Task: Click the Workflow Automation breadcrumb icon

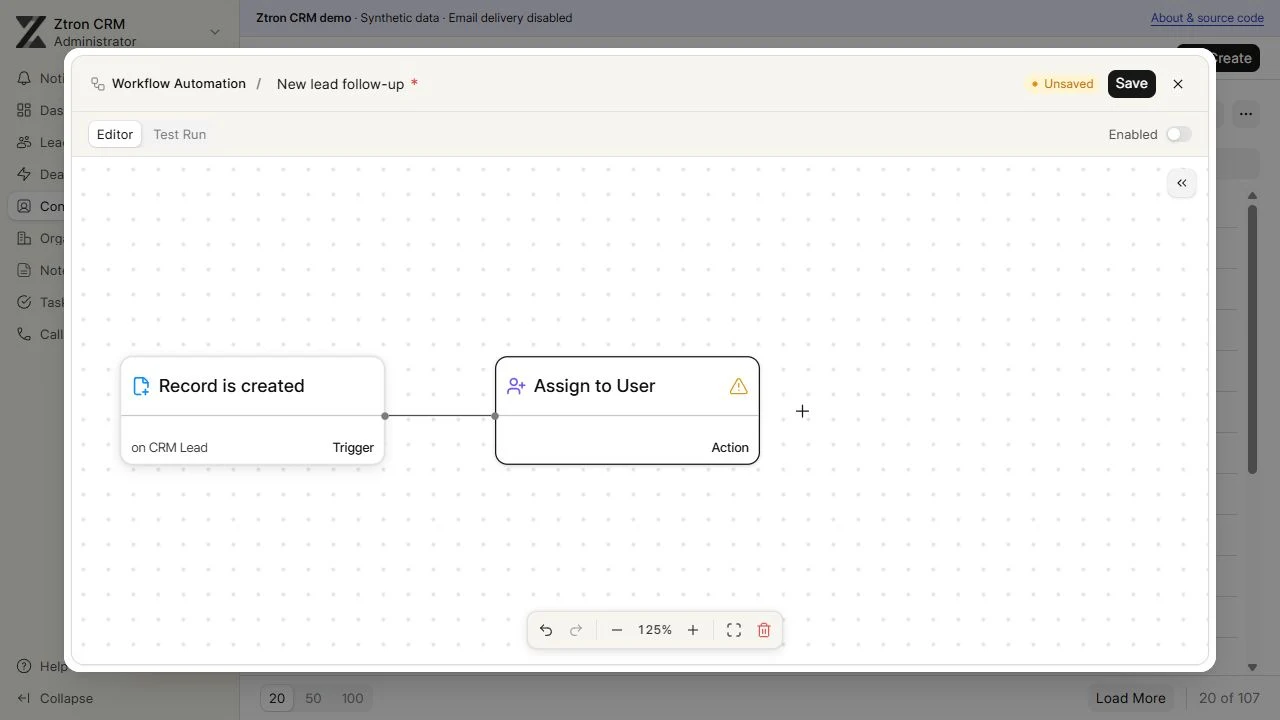Action: (97, 84)
